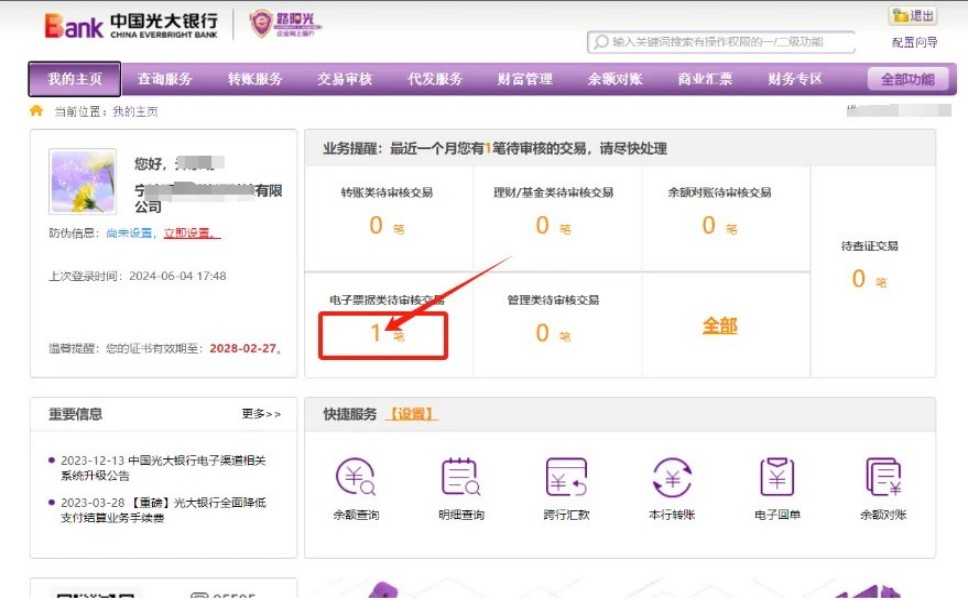Click the 退出 logout button
The height and width of the screenshot is (600, 968).
tap(913, 16)
